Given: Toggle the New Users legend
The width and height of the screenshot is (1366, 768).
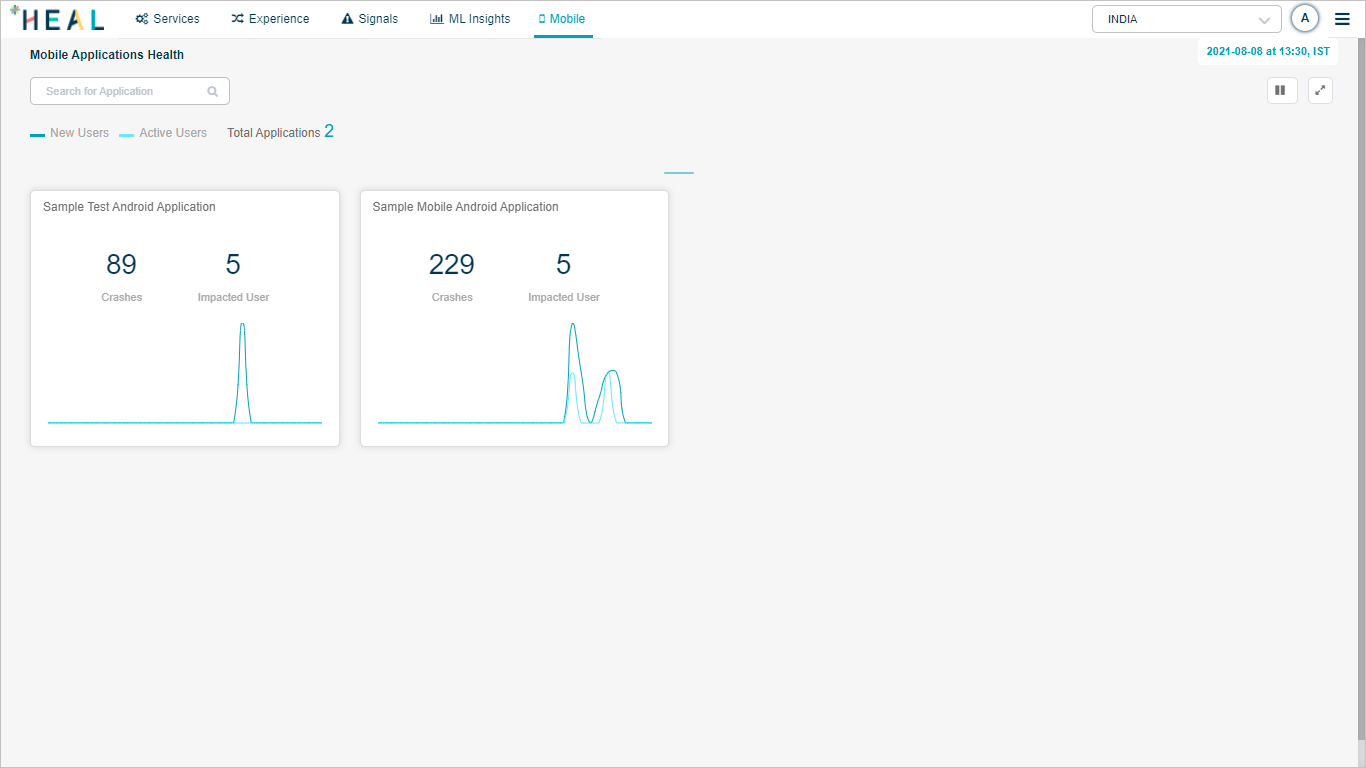Looking at the screenshot, I should pos(69,133).
